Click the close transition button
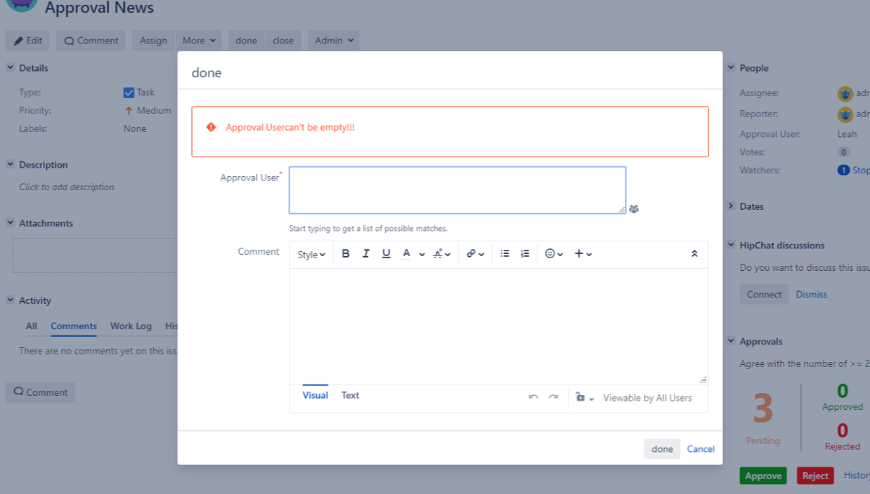The image size is (870, 494). (283, 41)
